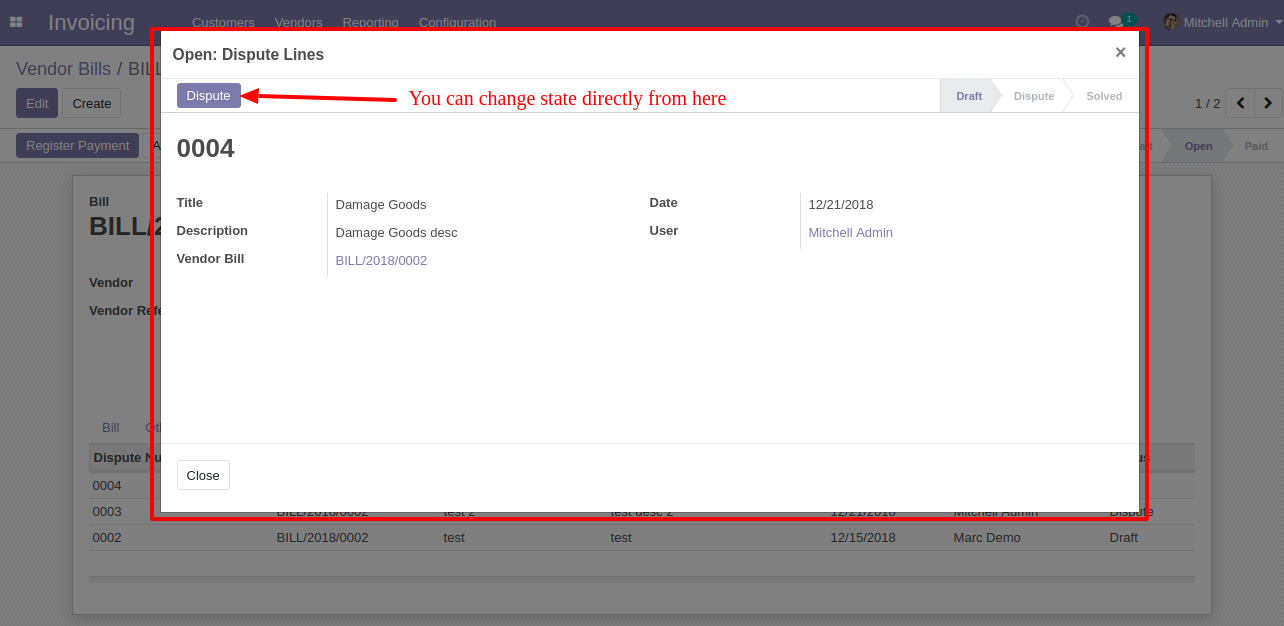Click the Invoicing app title
This screenshot has width=1284, height=626.
tap(91, 22)
